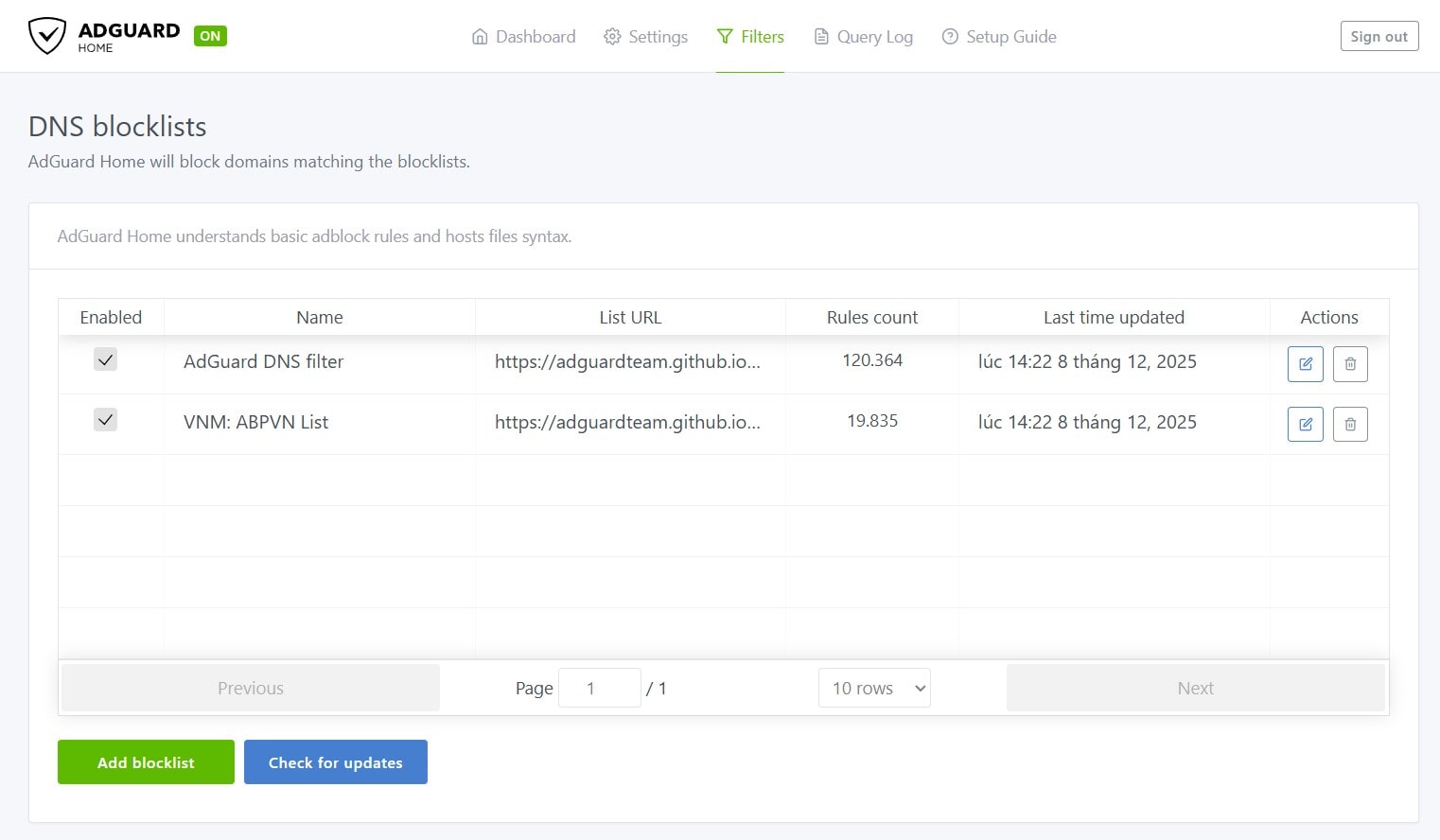1440x840 pixels.
Task: Edit the VNM: ABPVN List entry
Action: click(x=1305, y=425)
